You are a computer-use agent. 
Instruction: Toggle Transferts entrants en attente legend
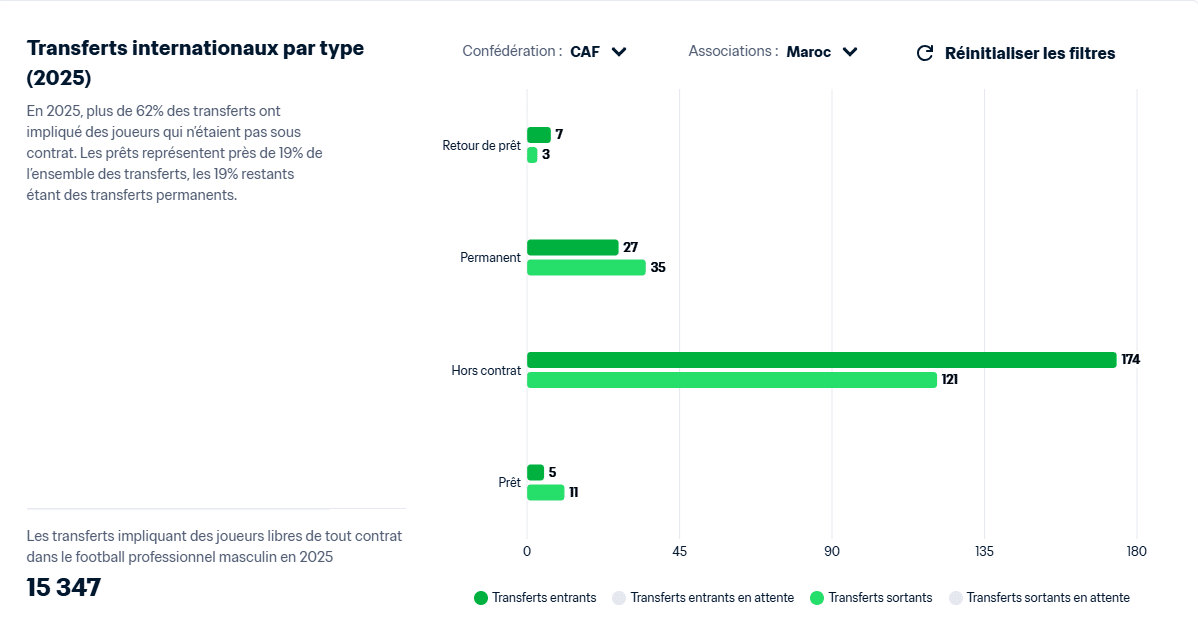(x=712, y=598)
